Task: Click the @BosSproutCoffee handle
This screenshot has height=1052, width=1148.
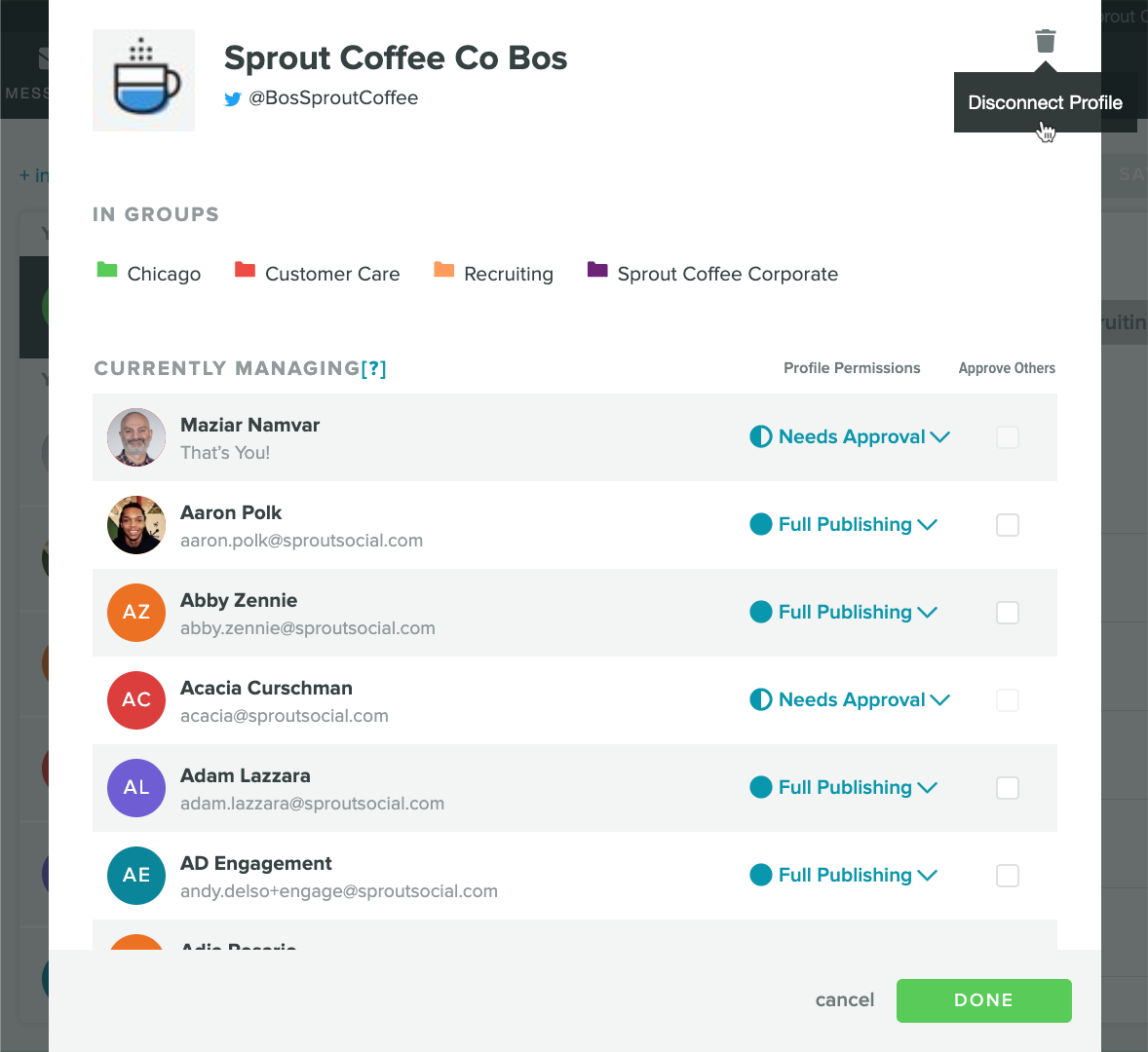Action: coord(333,98)
